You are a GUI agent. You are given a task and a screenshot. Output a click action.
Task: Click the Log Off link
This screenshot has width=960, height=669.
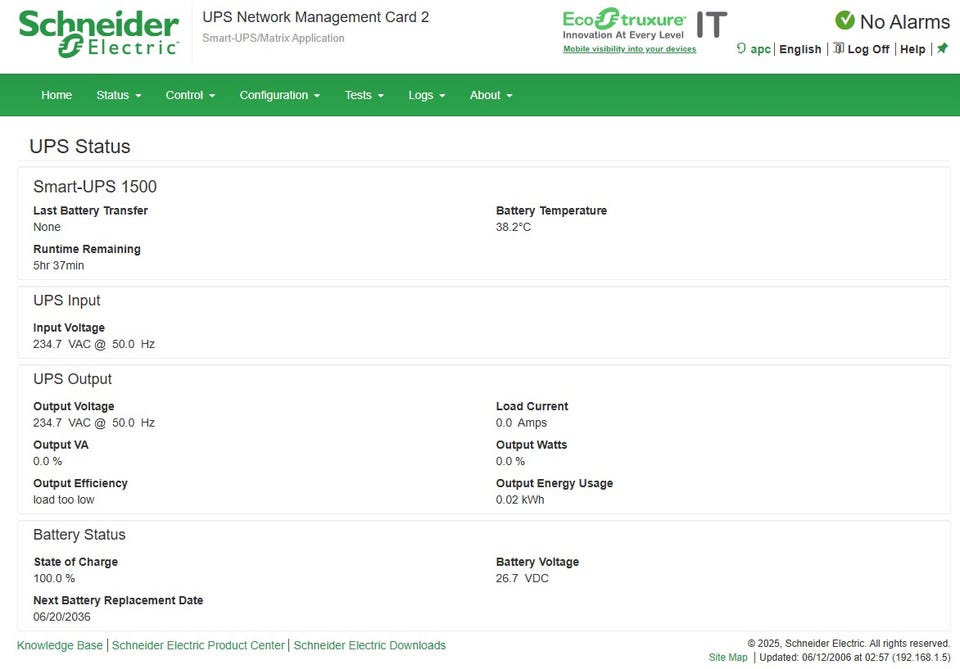coord(868,49)
